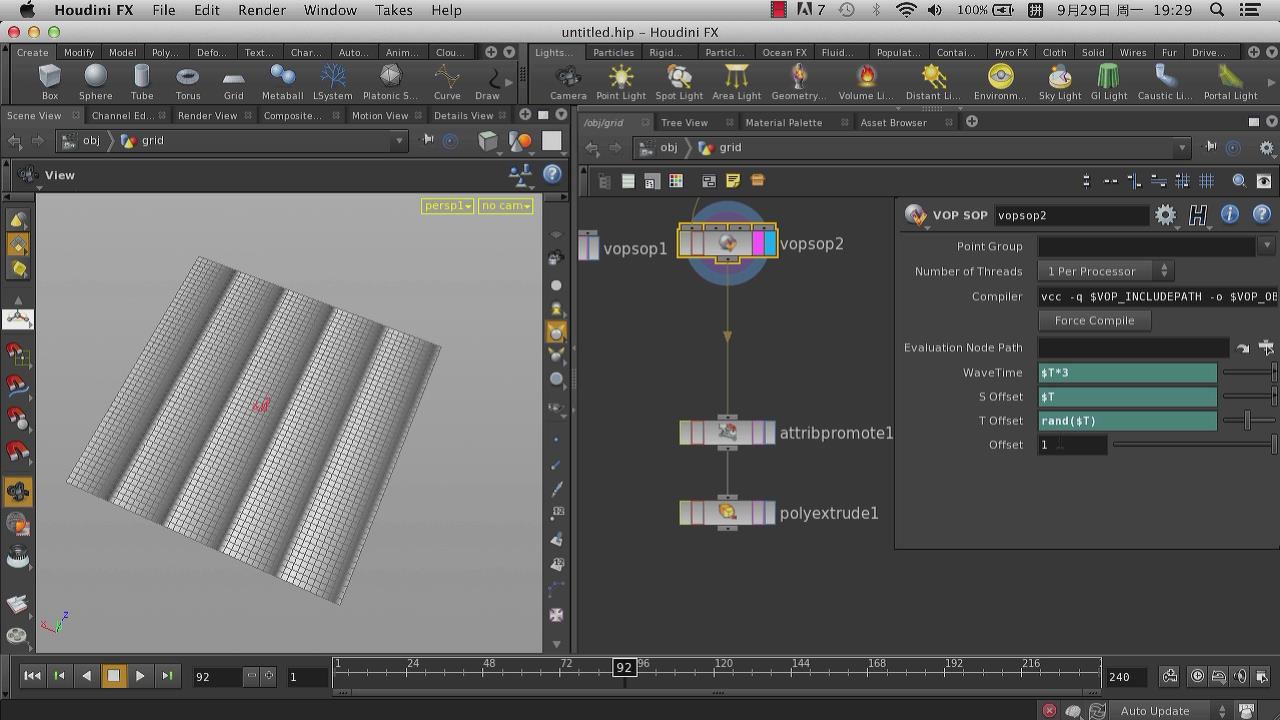
Task: Click the current frame number field
Action: click(218, 677)
